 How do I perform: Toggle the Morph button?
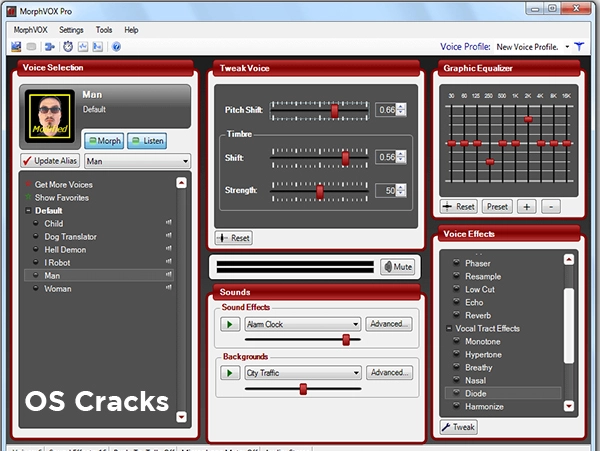[104, 141]
